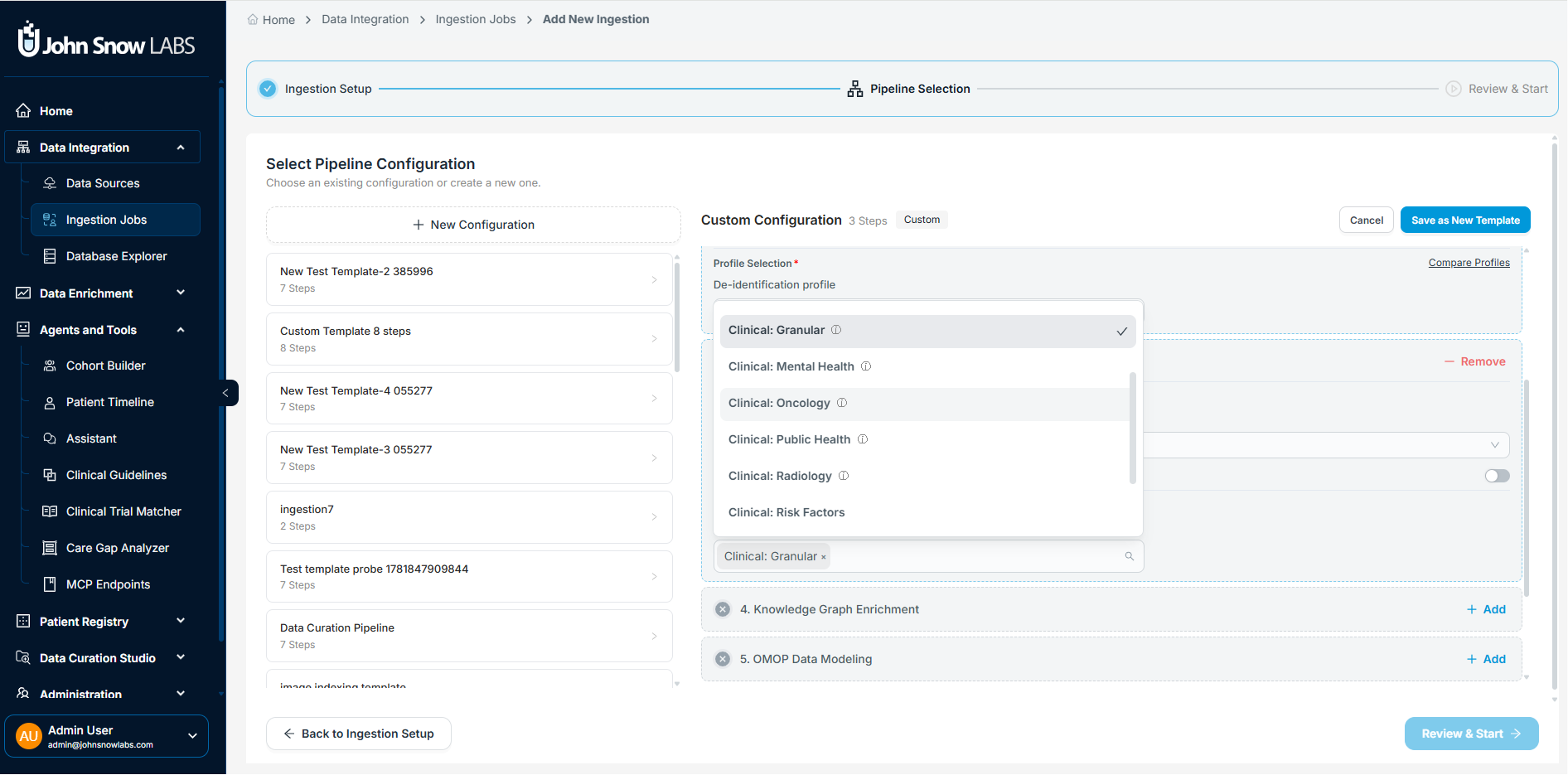This screenshot has width=1568, height=775.
Task: Collapse the sidebar with the arrow handle
Action: [226, 393]
